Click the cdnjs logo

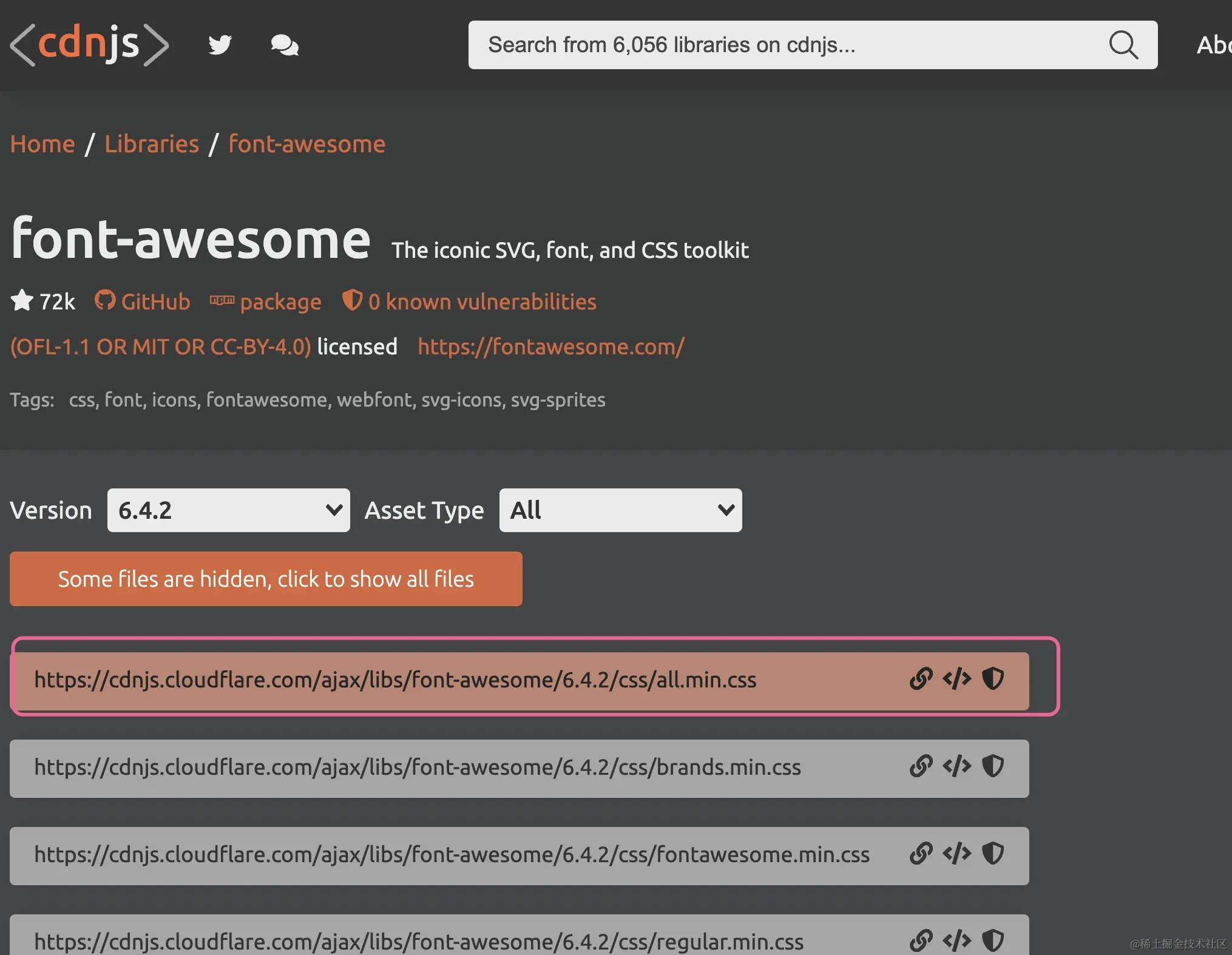(x=89, y=44)
